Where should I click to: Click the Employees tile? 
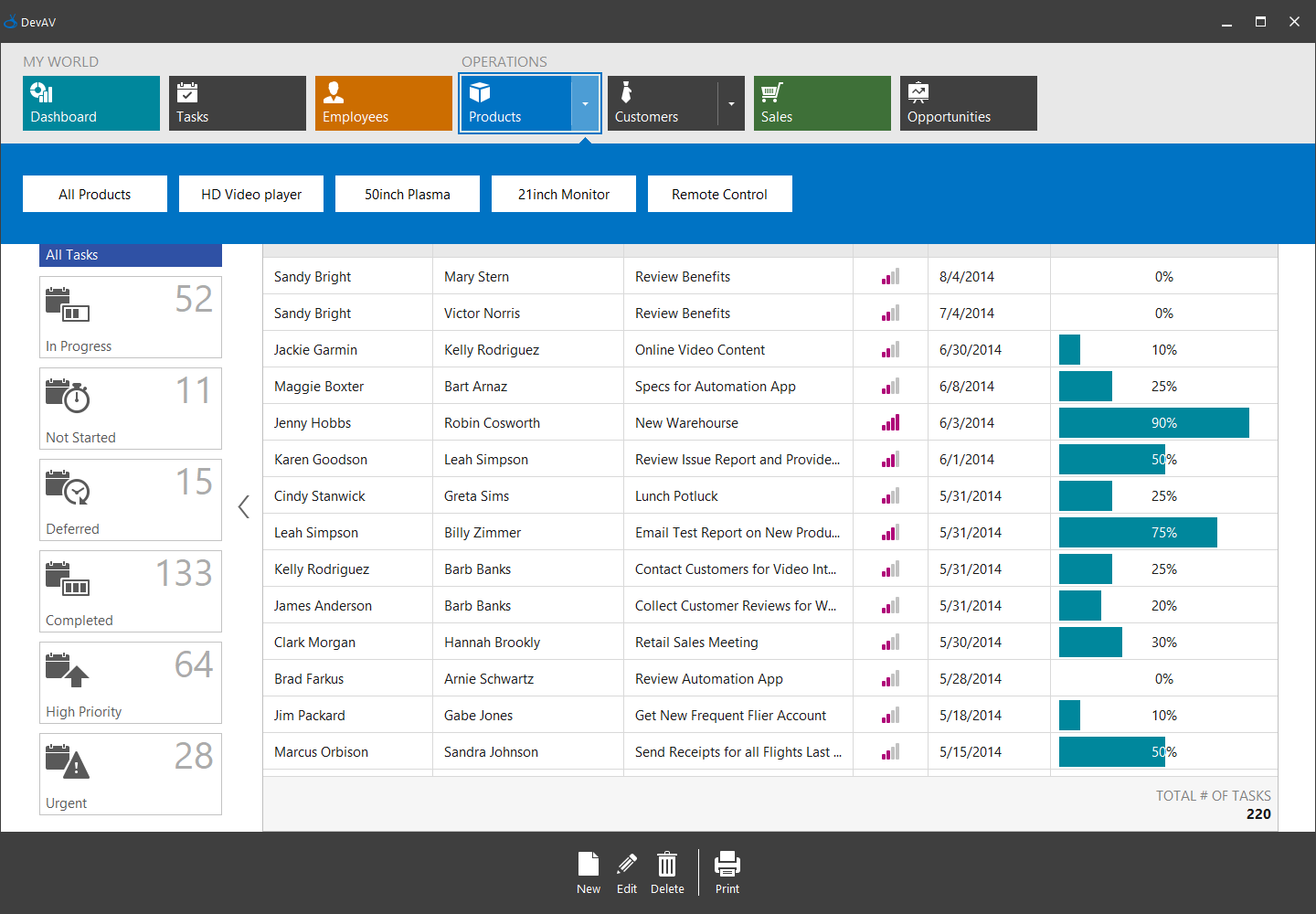(383, 103)
